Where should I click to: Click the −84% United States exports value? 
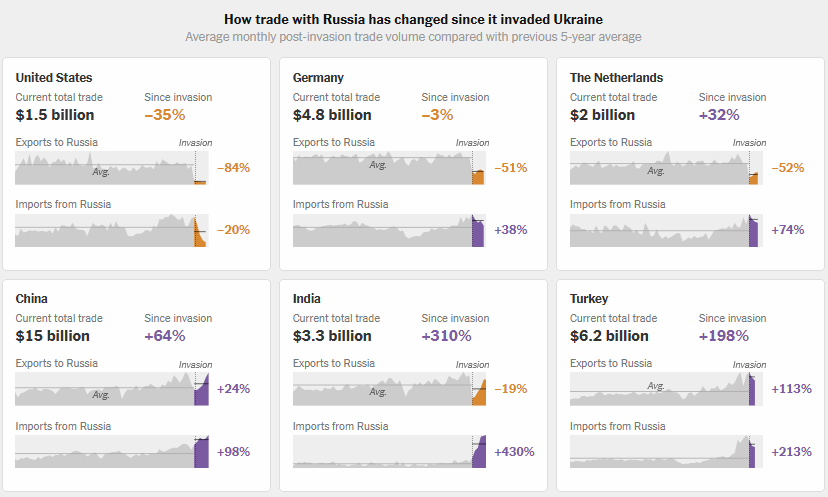tap(233, 168)
